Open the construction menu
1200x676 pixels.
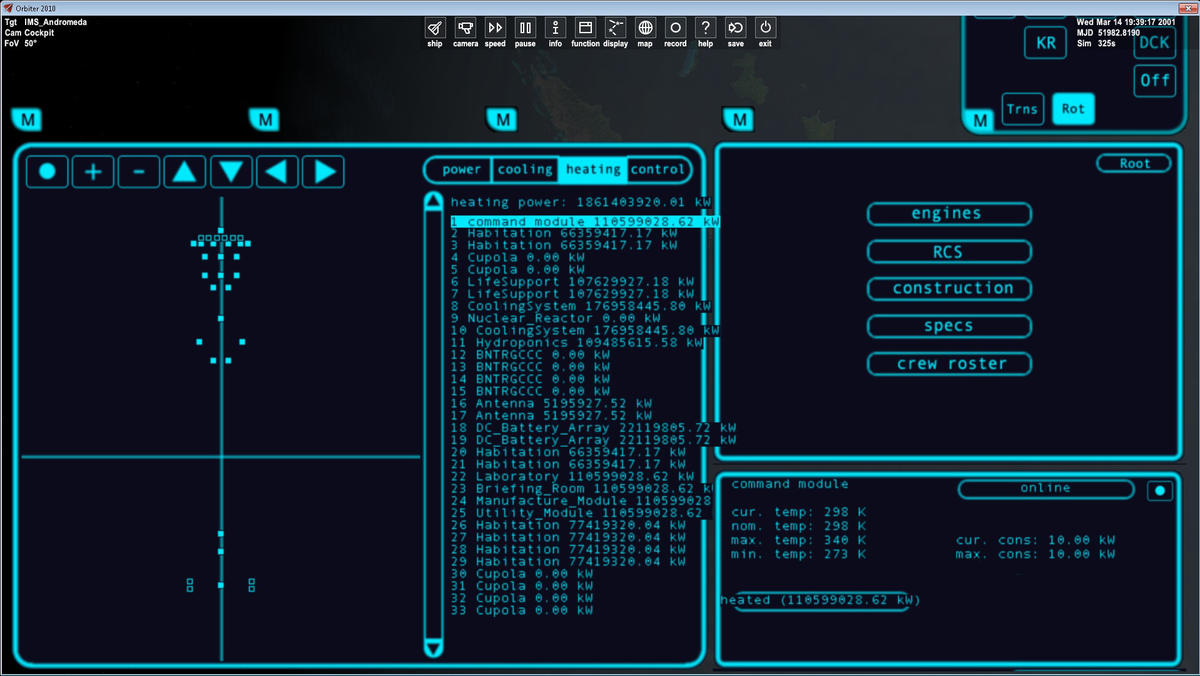(948, 288)
